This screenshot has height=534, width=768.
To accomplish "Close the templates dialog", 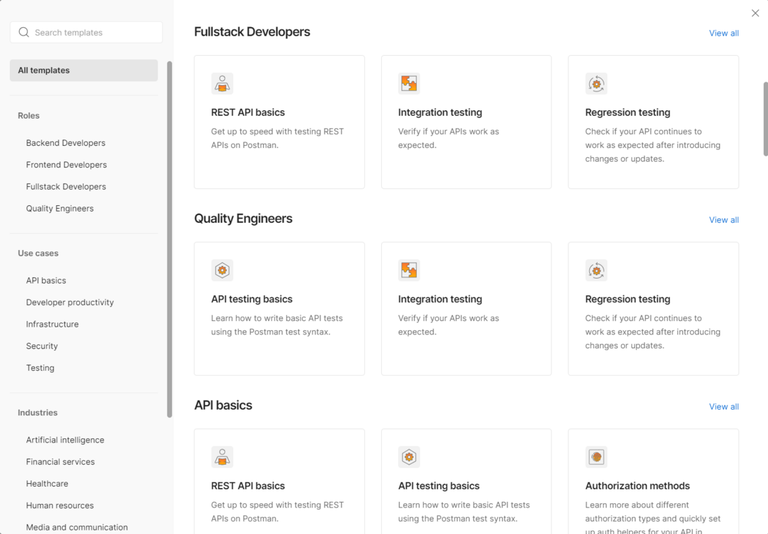I will [x=755, y=13].
